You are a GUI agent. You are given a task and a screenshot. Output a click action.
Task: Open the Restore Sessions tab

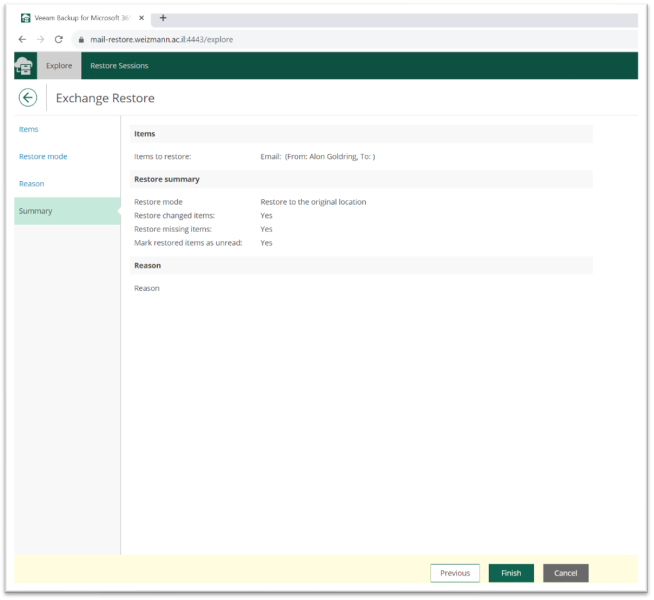pos(119,66)
